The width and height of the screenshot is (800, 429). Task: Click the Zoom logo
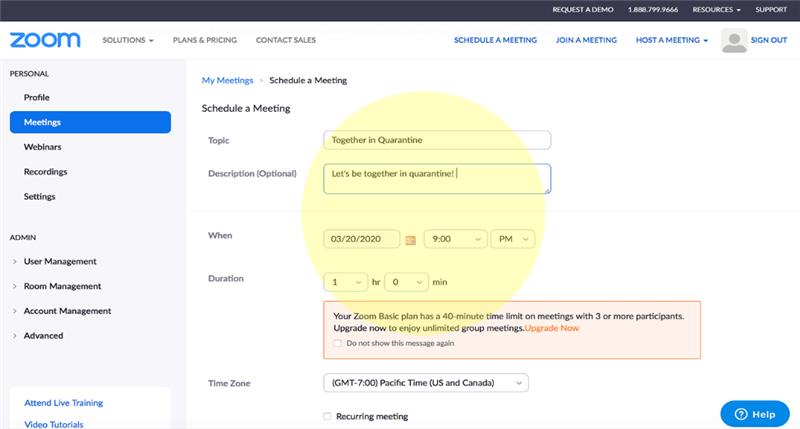(45, 40)
